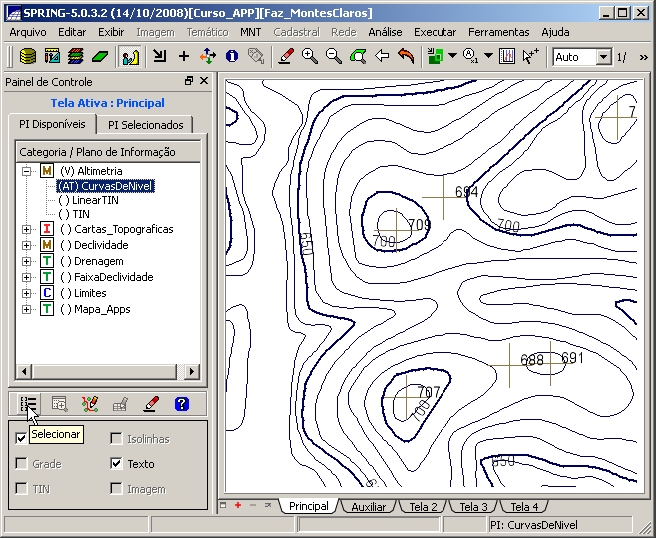Viewport: 656px width, 538px height.
Task: Click the database cylinder icon in toolbar
Action: 28,57
